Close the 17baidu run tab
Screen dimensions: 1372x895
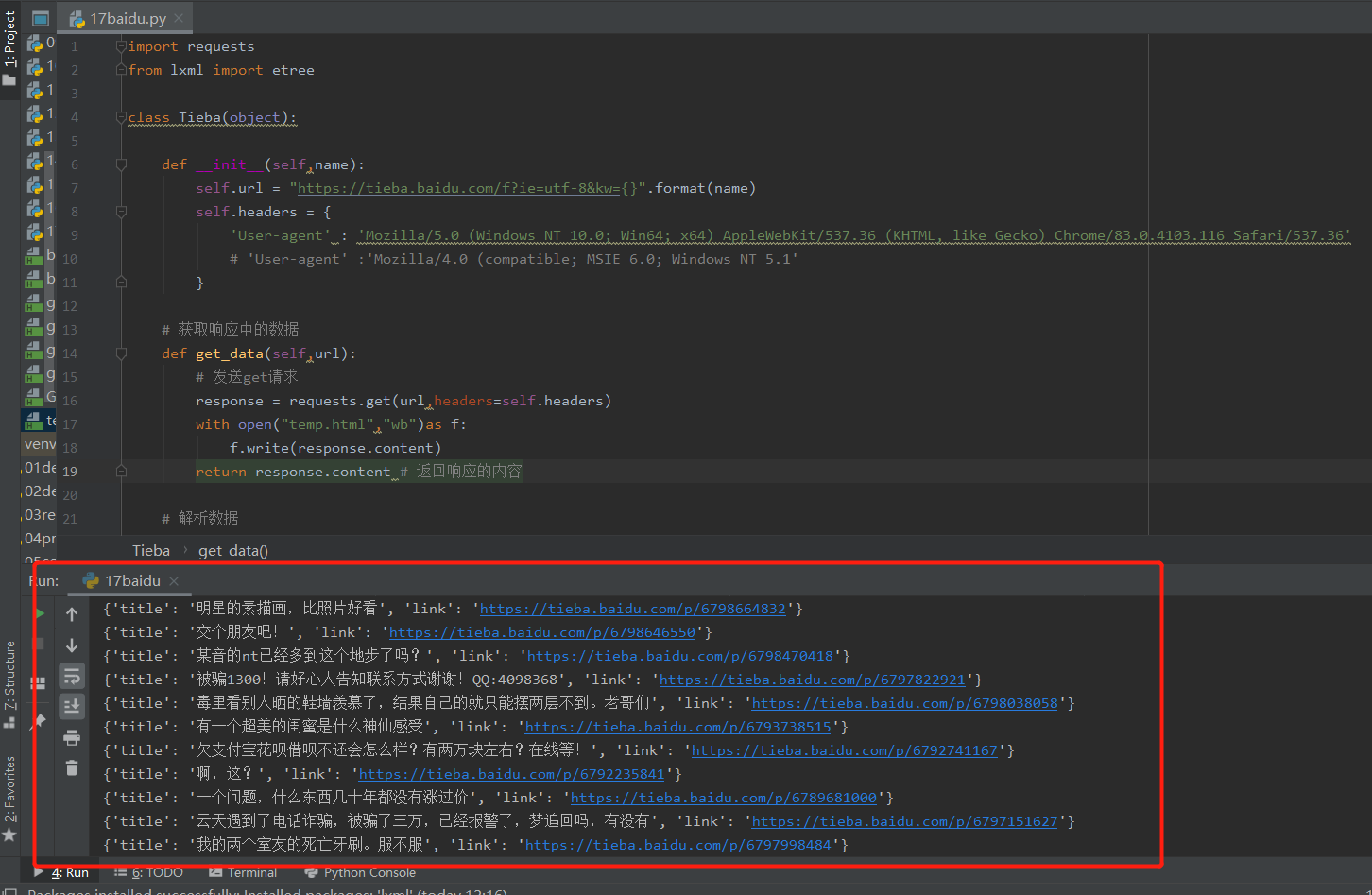click(x=174, y=581)
